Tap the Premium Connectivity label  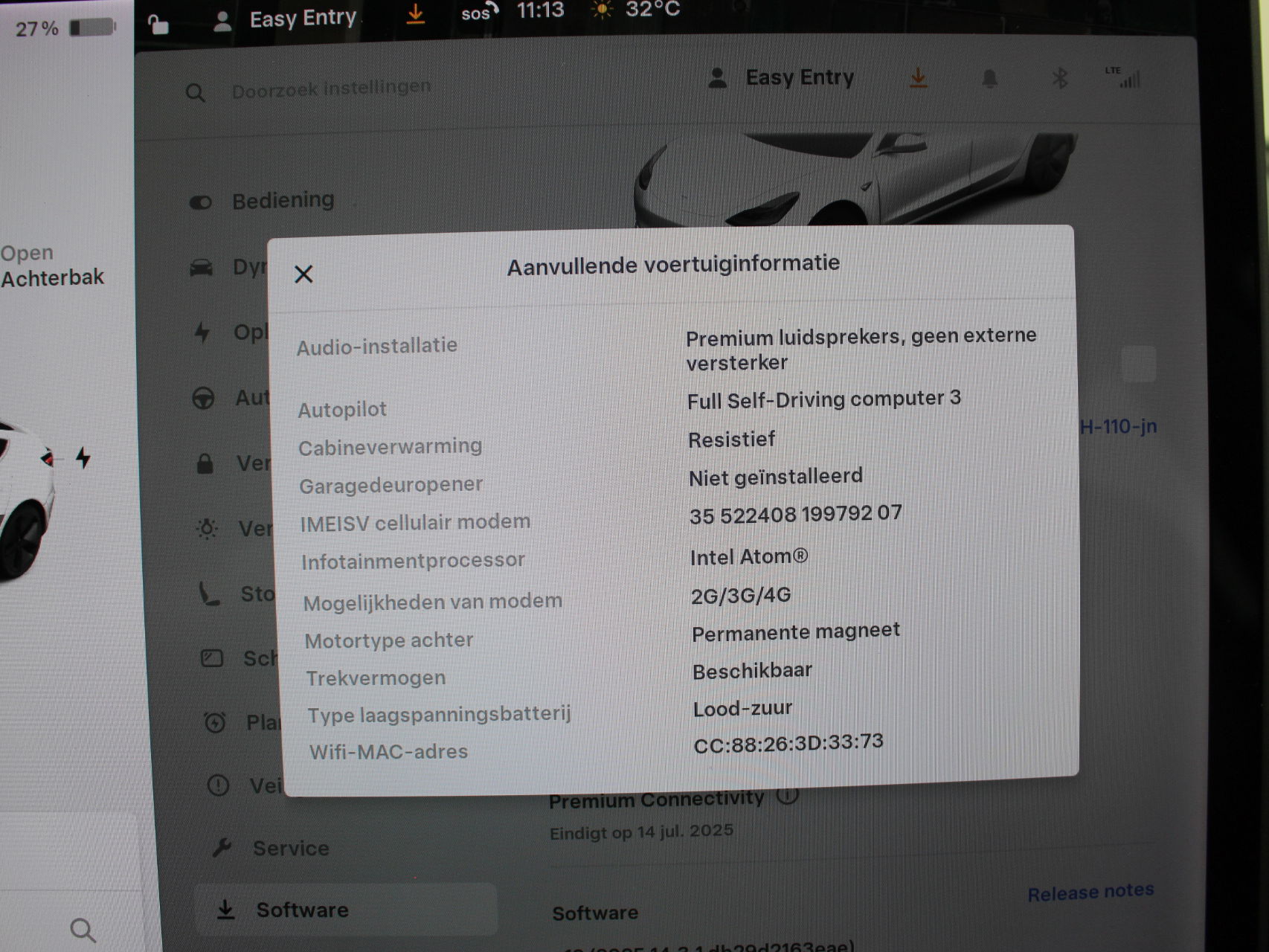[657, 800]
